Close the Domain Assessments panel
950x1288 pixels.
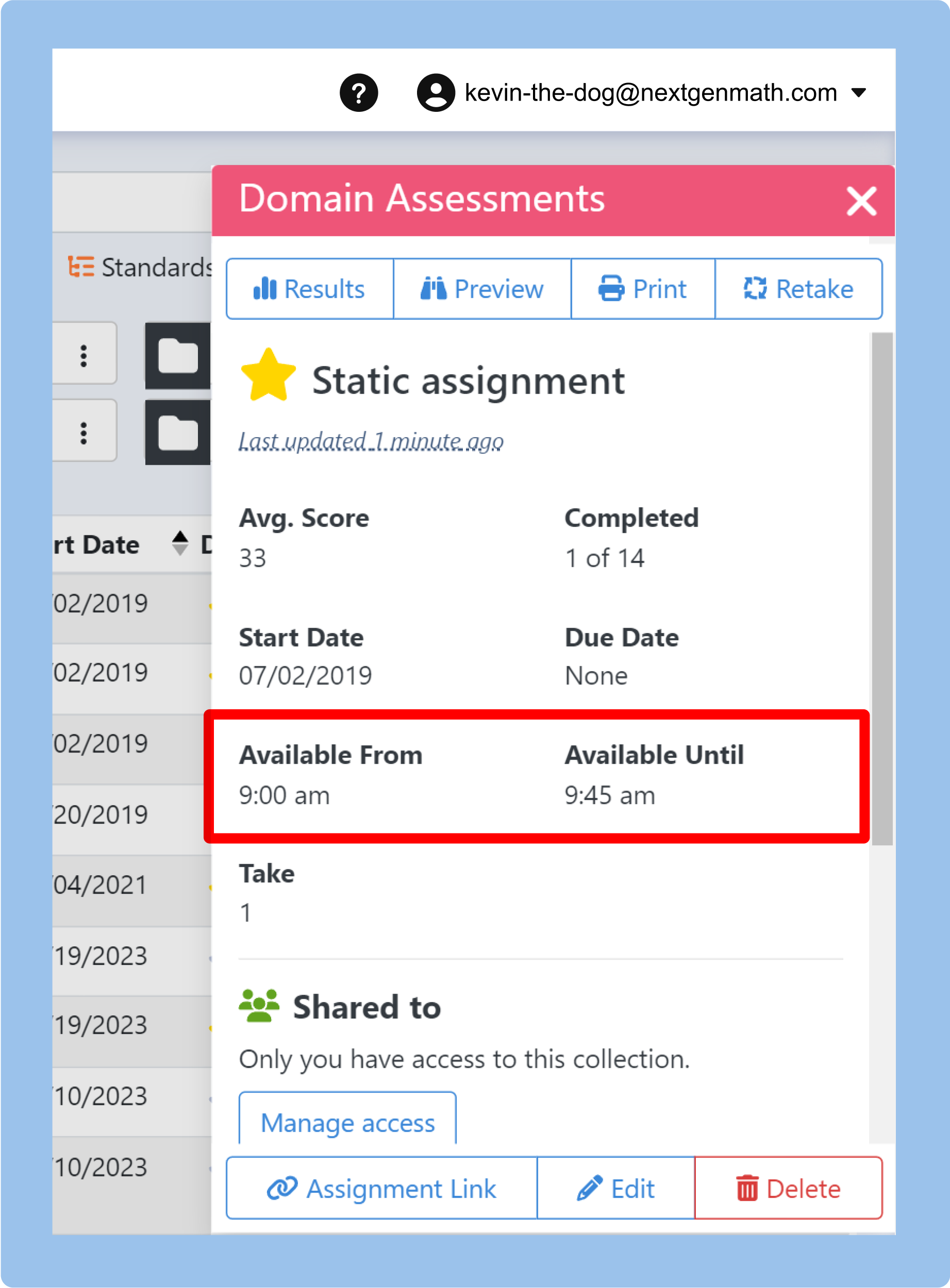tap(861, 201)
